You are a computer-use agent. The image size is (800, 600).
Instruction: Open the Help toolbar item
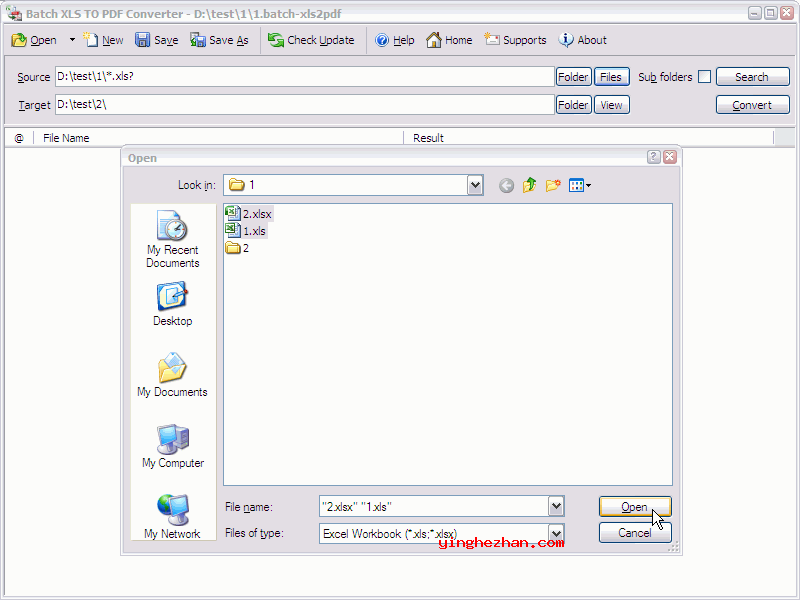[x=382, y=40]
